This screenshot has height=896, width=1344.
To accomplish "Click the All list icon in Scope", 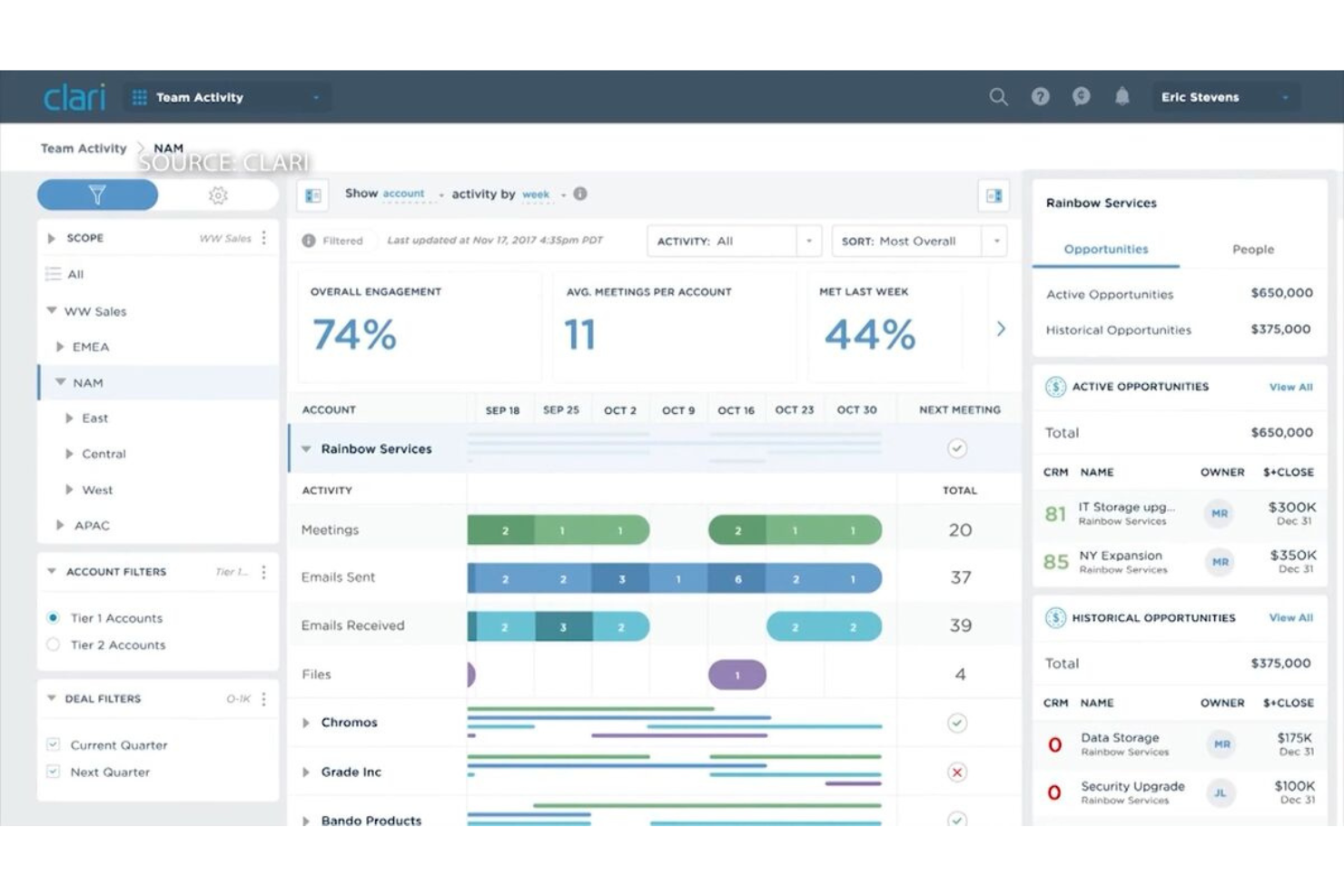I will coord(54,274).
